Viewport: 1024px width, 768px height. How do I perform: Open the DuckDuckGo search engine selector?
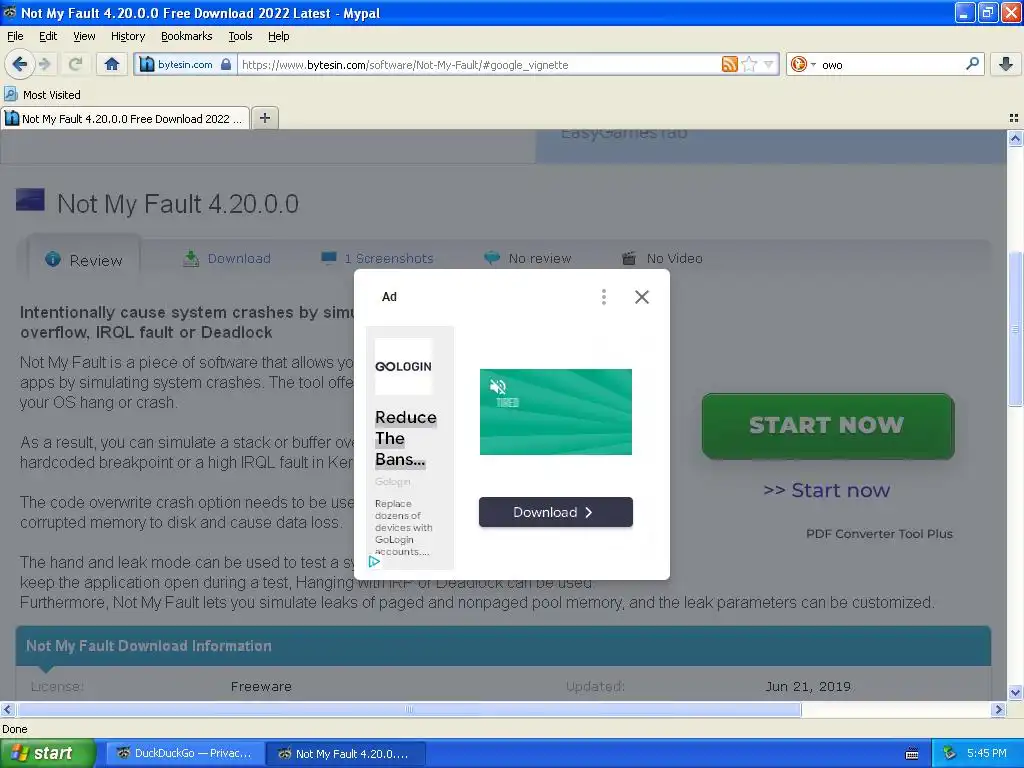pyautogui.click(x=803, y=64)
